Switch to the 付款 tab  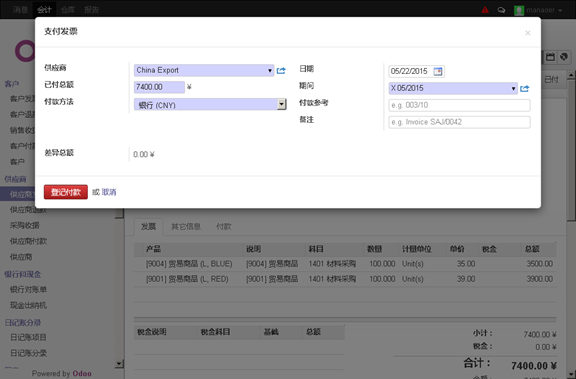(x=224, y=227)
